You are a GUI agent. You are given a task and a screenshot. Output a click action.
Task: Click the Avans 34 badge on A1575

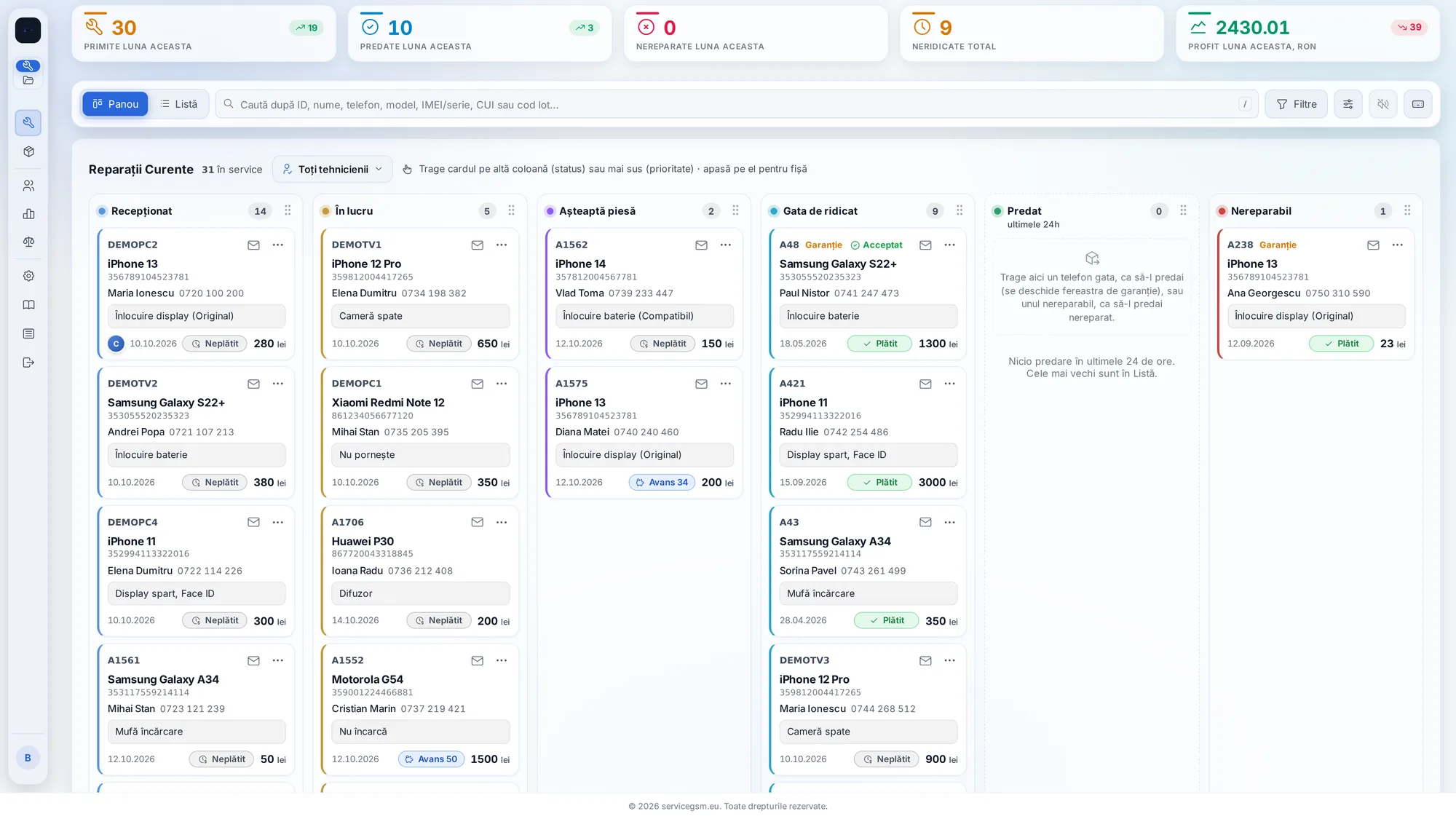pos(662,483)
